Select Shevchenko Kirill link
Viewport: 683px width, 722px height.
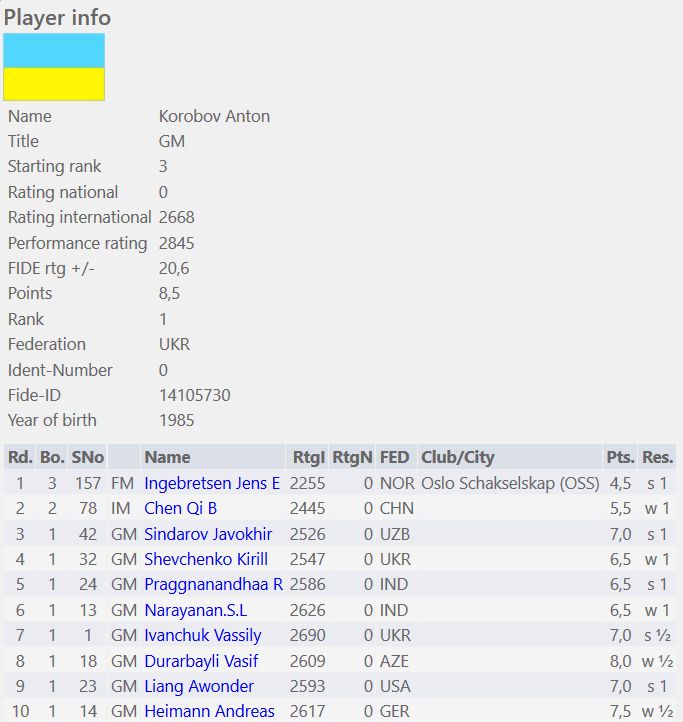(x=206, y=559)
